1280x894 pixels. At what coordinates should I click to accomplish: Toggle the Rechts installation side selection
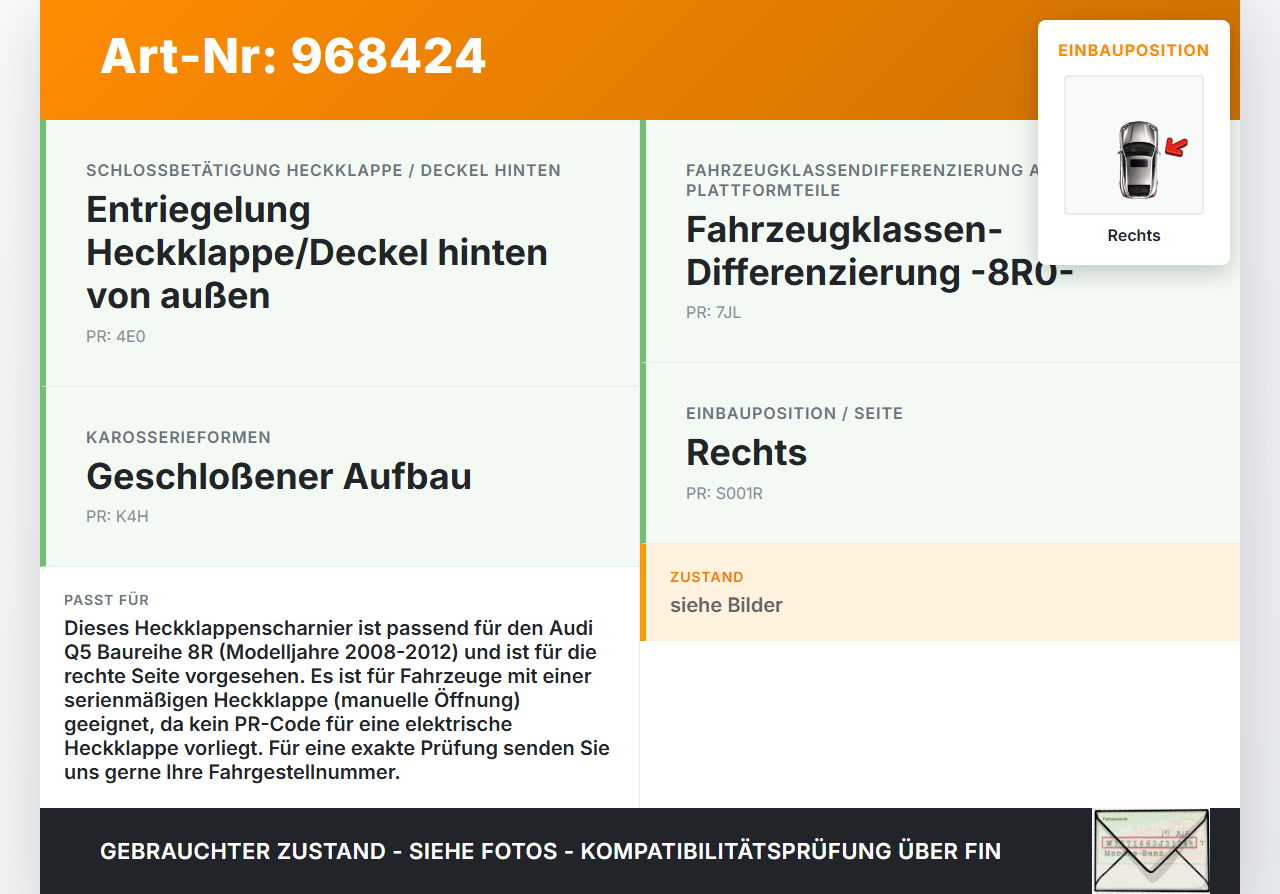746,452
